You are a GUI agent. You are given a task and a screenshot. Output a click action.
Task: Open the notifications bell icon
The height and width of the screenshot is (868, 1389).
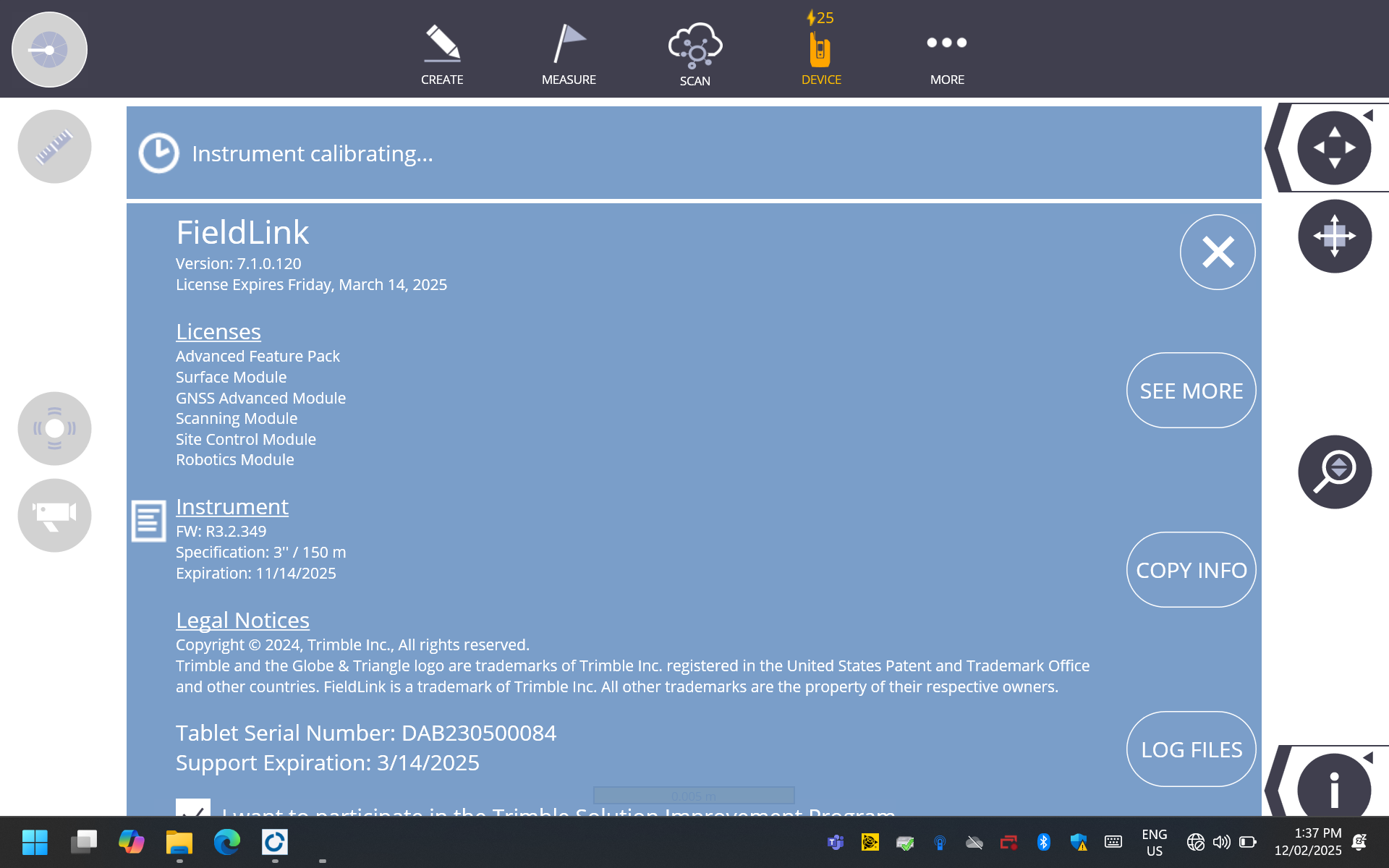click(x=1359, y=842)
